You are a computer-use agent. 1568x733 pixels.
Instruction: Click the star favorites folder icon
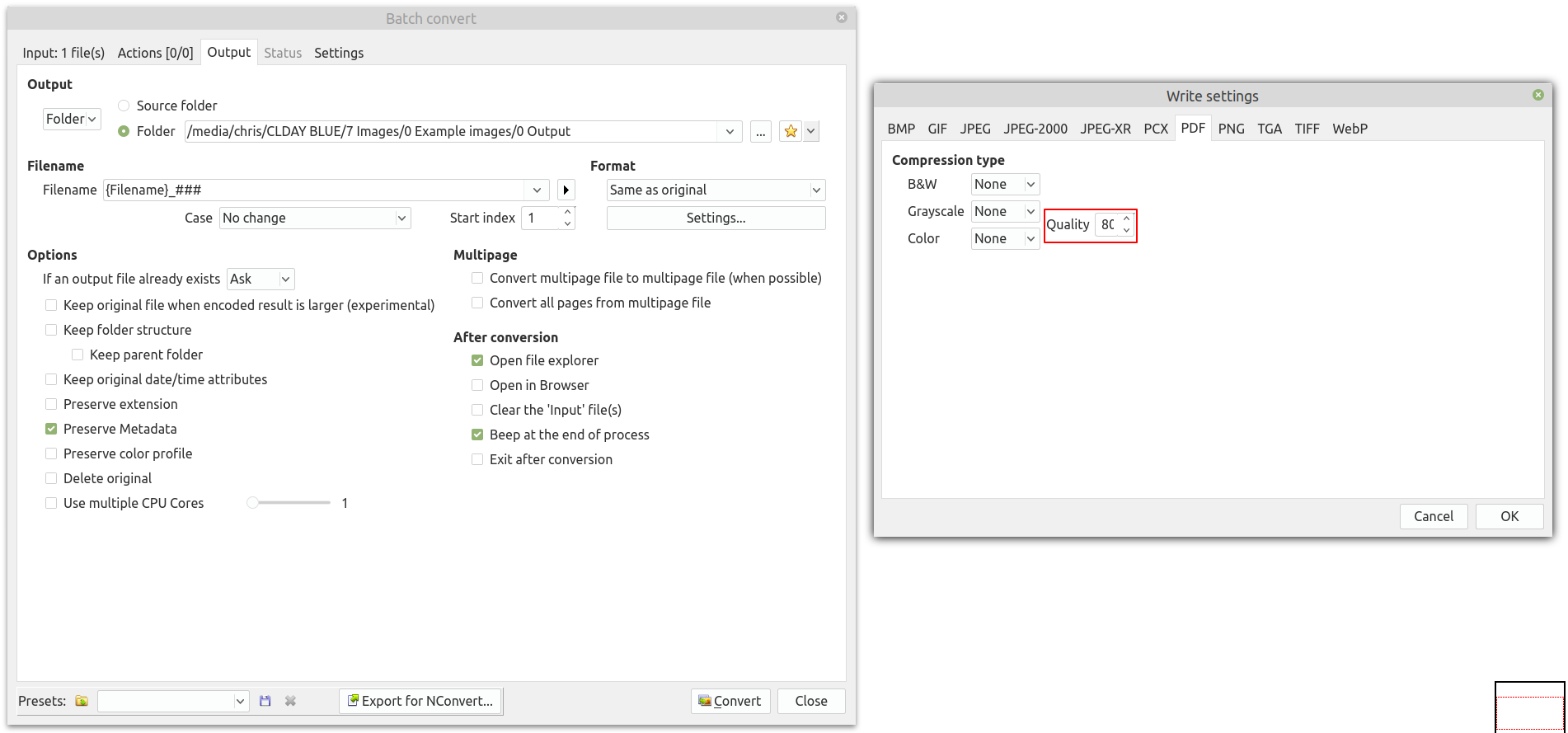click(x=791, y=131)
